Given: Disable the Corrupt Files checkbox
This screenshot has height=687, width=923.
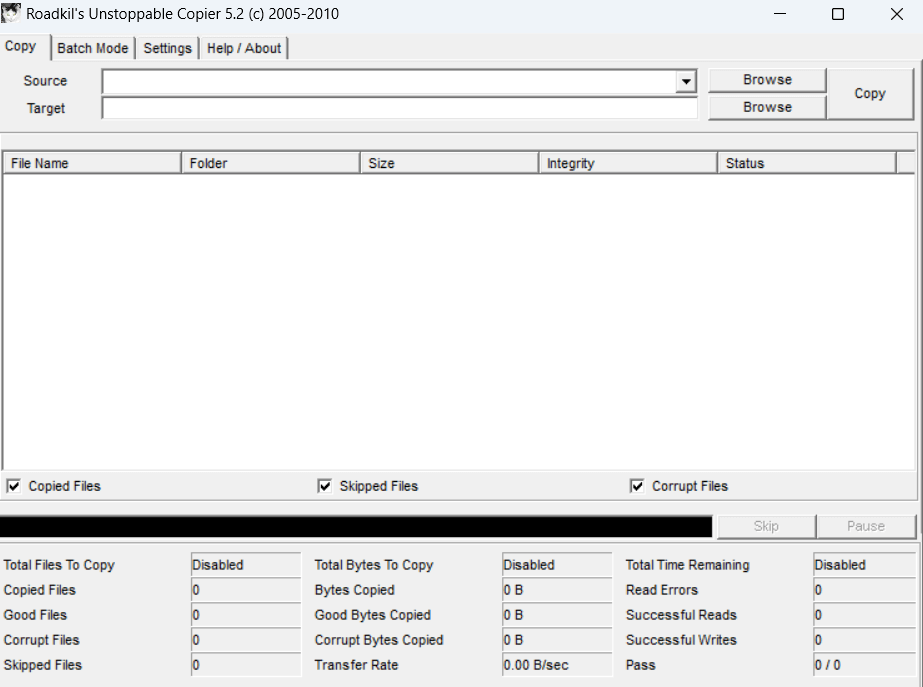Looking at the screenshot, I should pyautogui.click(x=637, y=486).
